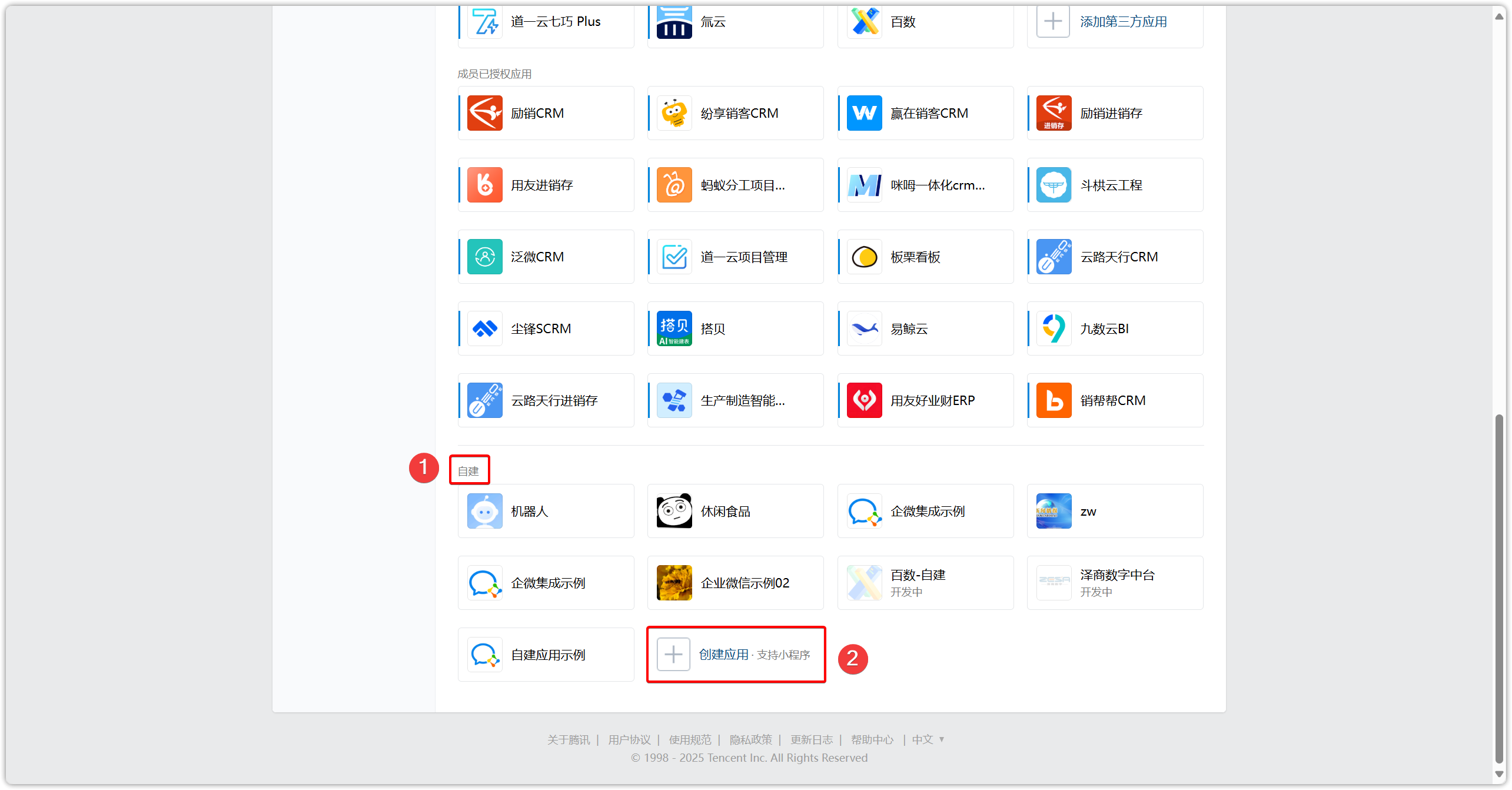Open the 板栗看板 yellow circle icon
Image resolution: width=1512 pixels, height=790 pixels.
coord(864,257)
